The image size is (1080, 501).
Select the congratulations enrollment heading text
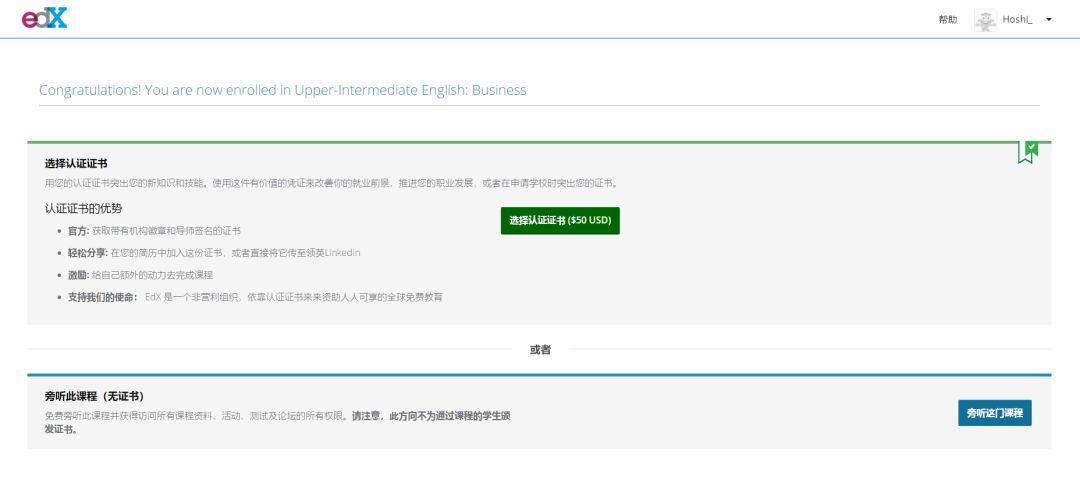point(282,90)
